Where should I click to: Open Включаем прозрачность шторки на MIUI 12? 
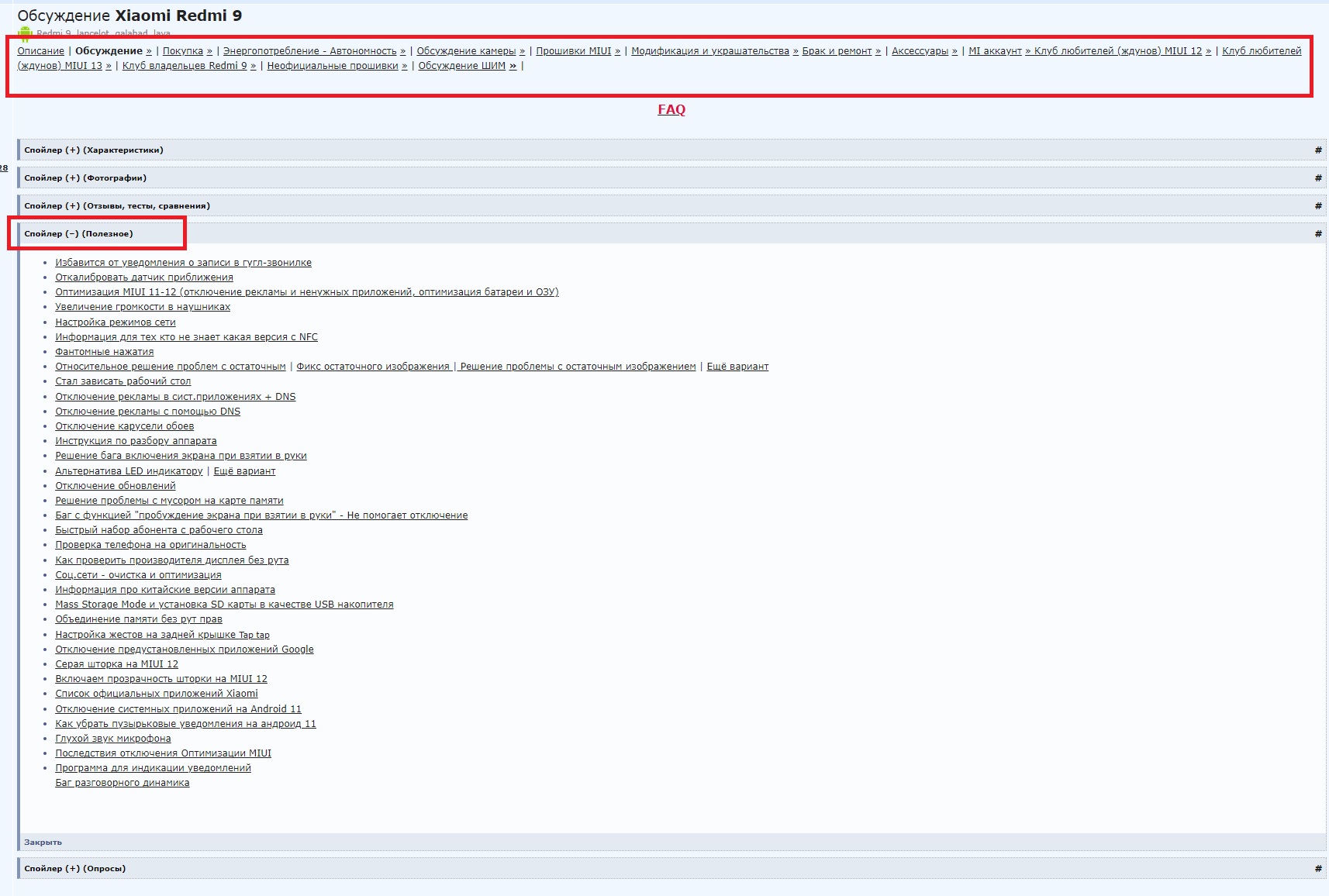pyautogui.click(x=161, y=679)
